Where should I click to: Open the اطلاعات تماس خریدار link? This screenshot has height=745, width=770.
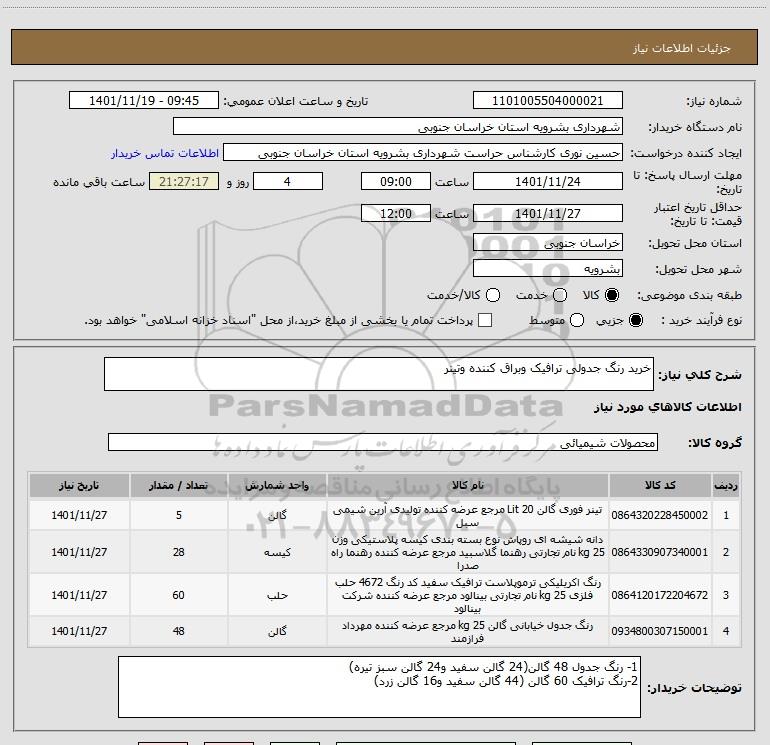click(165, 153)
